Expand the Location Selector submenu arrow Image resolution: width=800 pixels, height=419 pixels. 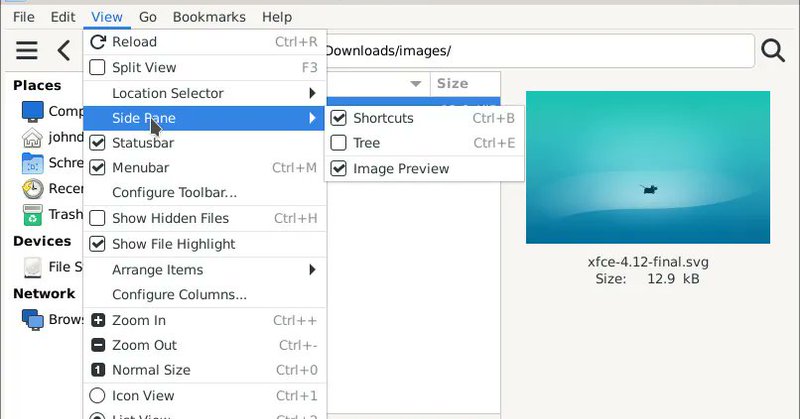pos(312,93)
